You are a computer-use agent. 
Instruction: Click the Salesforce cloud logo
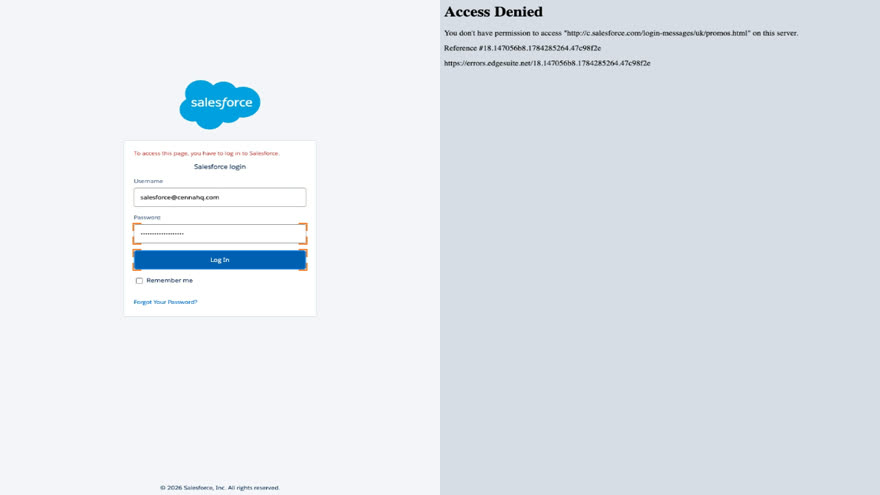pyautogui.click(x=219, y=104)
